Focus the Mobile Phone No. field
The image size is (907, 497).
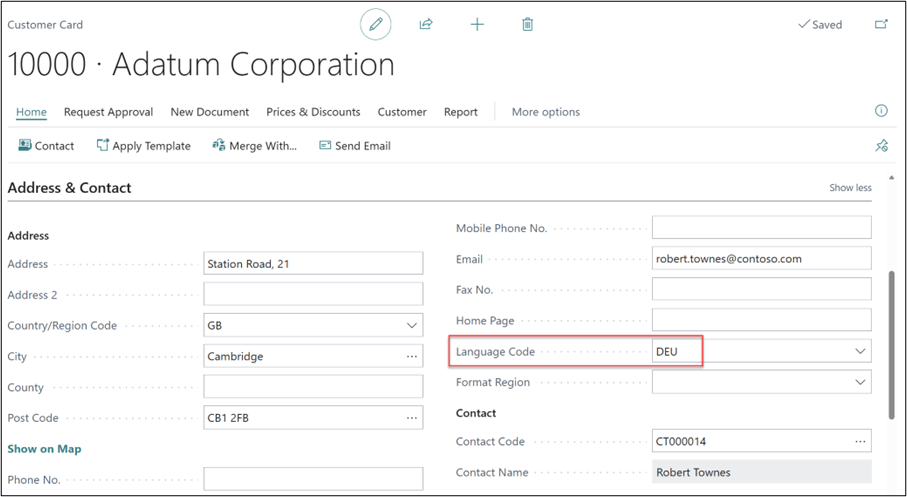[x=762, y=227]
